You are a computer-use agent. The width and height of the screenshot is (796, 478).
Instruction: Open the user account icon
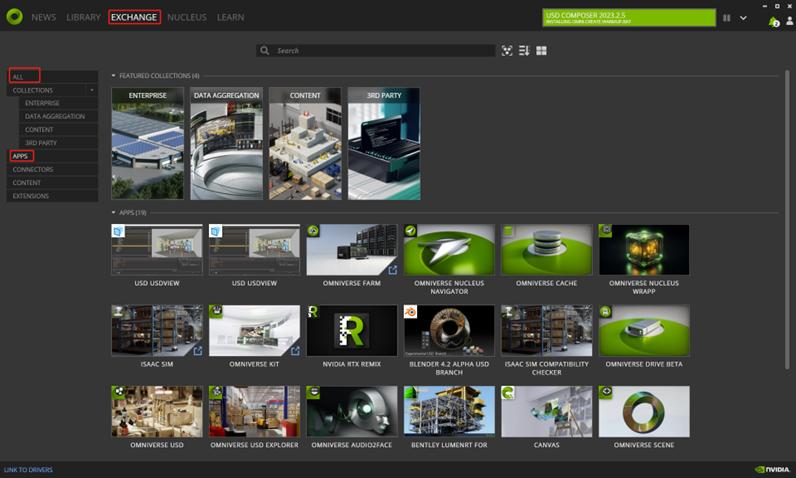coord(789,21)
